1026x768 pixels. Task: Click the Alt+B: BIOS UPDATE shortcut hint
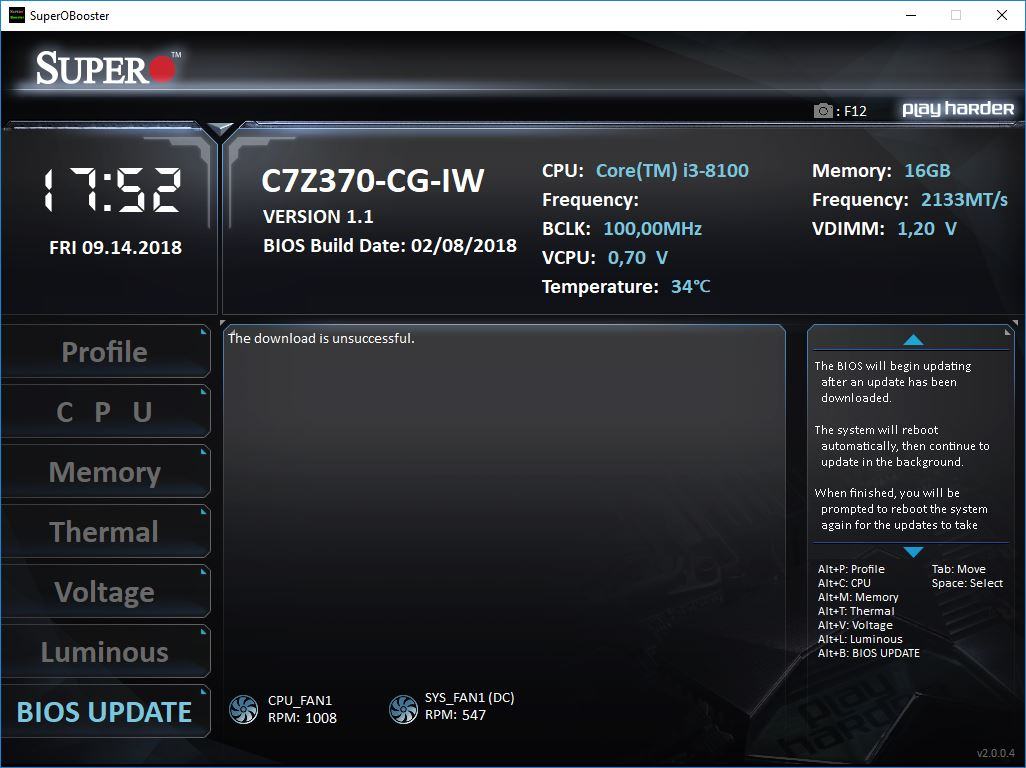pyautogui.click(x=868, y=653)
